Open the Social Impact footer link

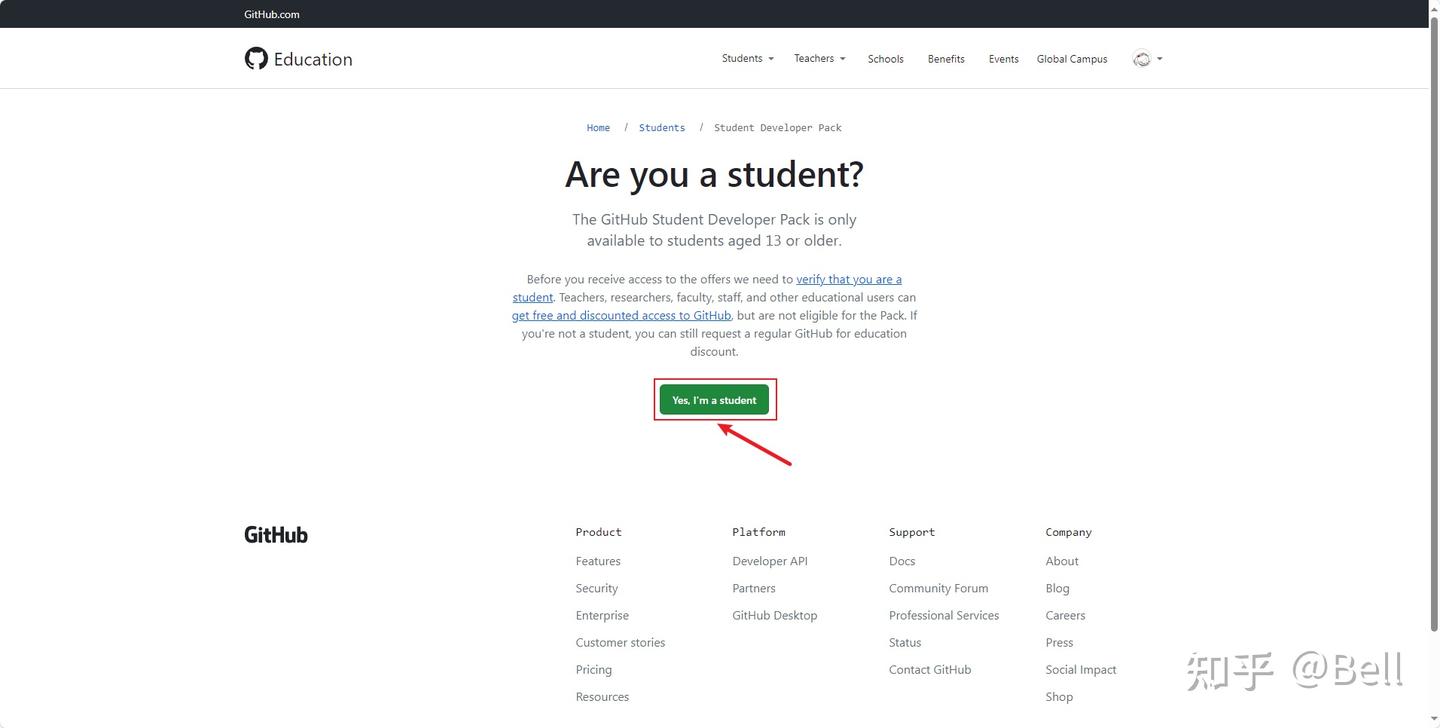1081,669
